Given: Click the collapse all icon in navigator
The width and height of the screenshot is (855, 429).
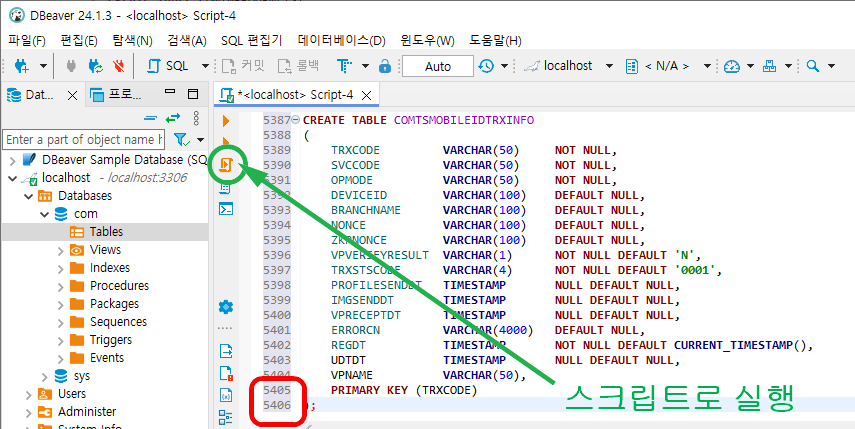Looking at the screenshot, I should click(150, 118).
